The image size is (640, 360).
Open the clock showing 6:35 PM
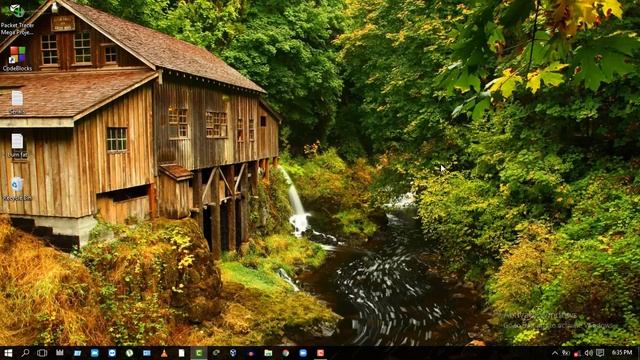pos(622,353)
